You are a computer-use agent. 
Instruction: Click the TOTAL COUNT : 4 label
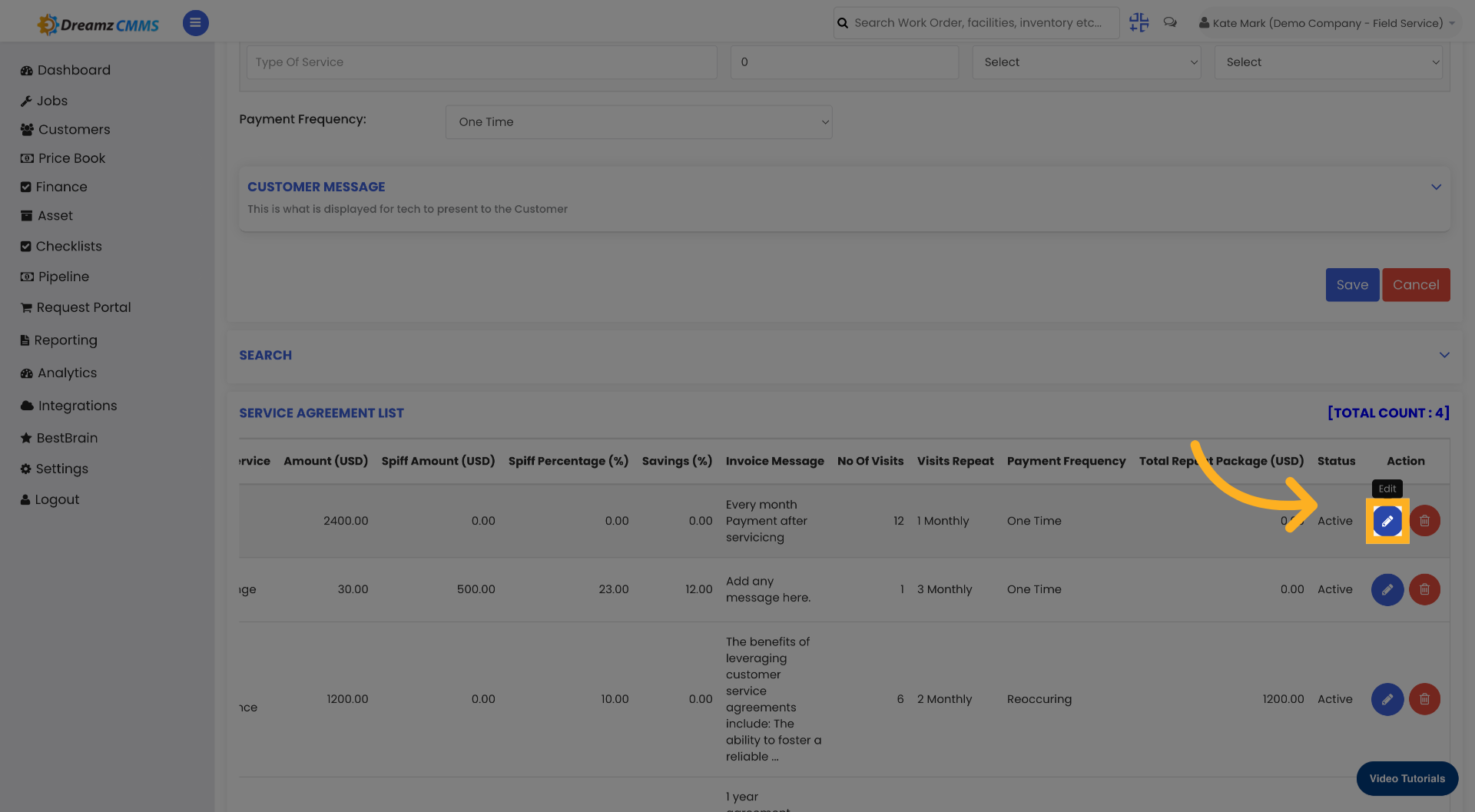[x=1388, y=413]
